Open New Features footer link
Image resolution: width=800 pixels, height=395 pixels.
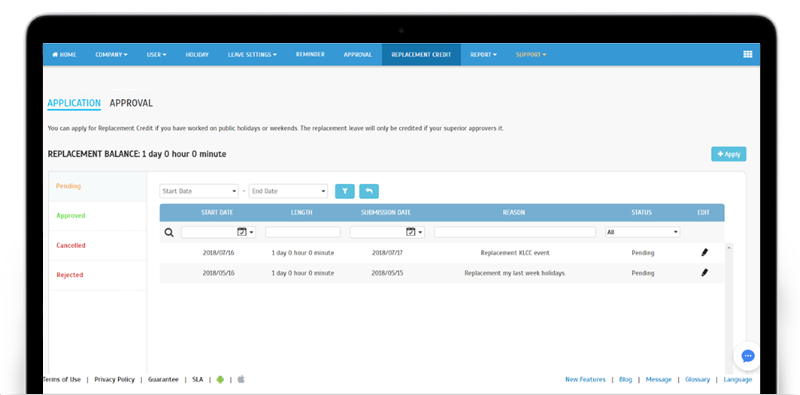585,380
